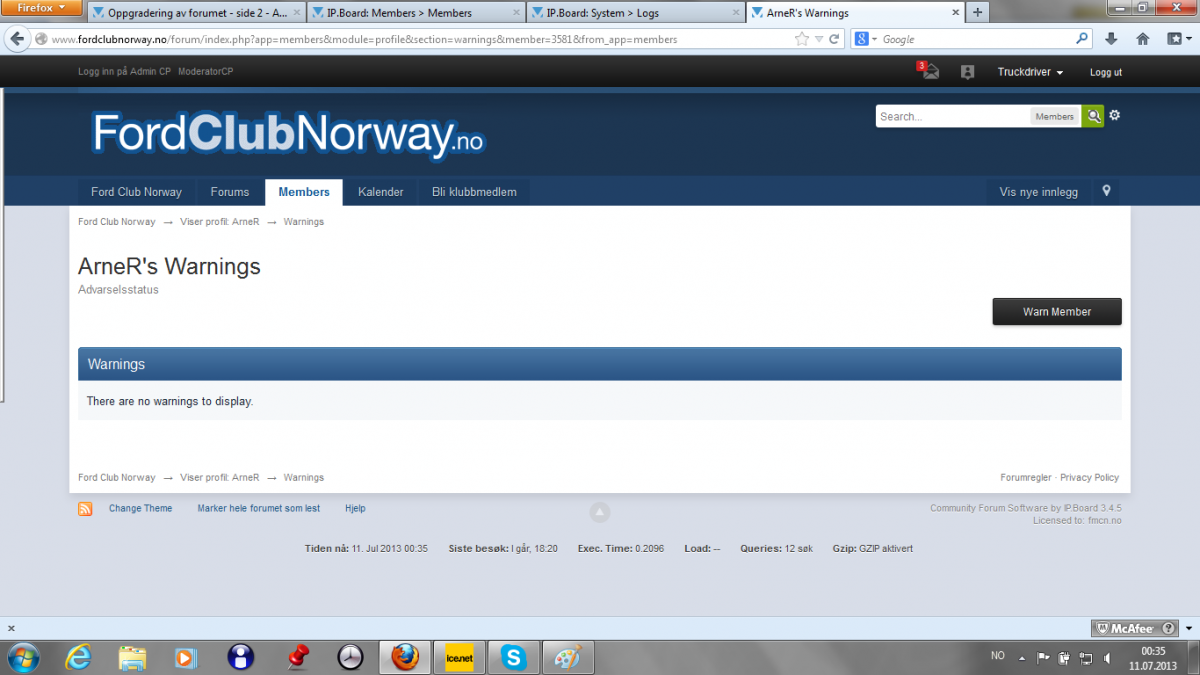Open Skype from the taskbar
The image size is (1200, 675).
point(514,657)
